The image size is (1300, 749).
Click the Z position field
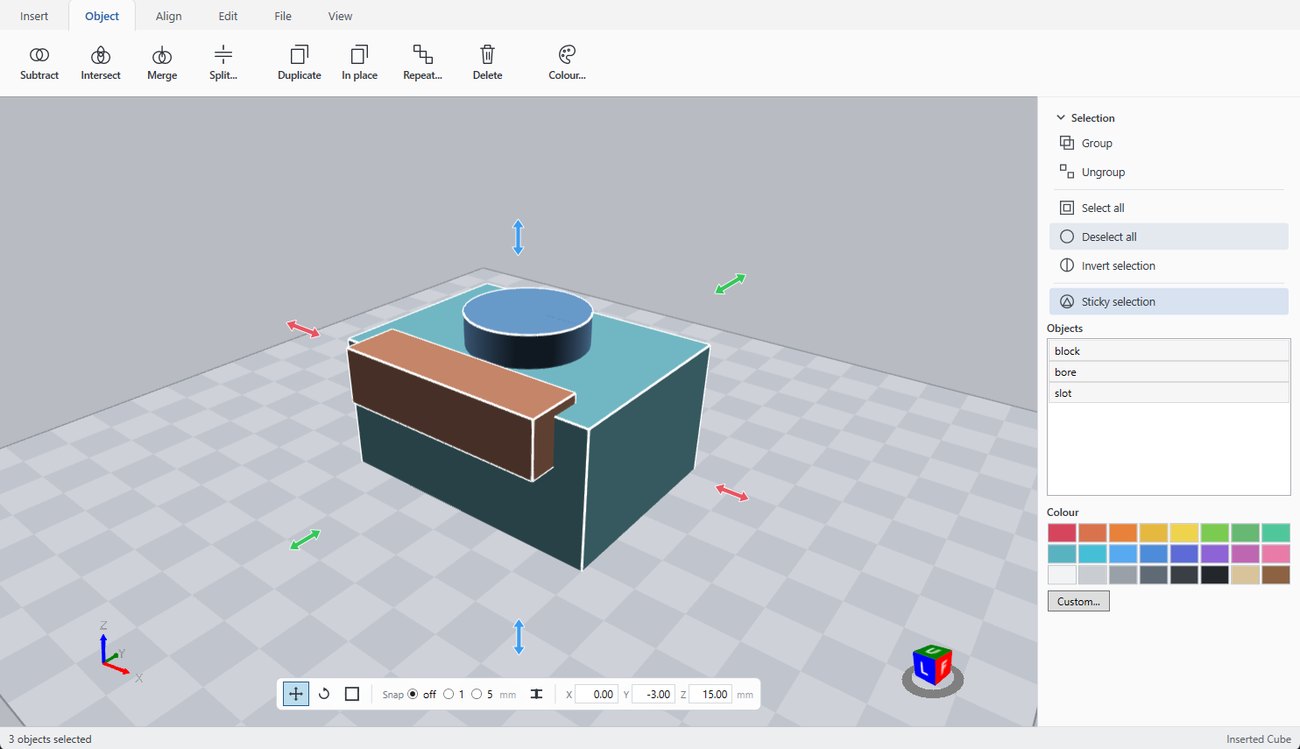[710, 694]
